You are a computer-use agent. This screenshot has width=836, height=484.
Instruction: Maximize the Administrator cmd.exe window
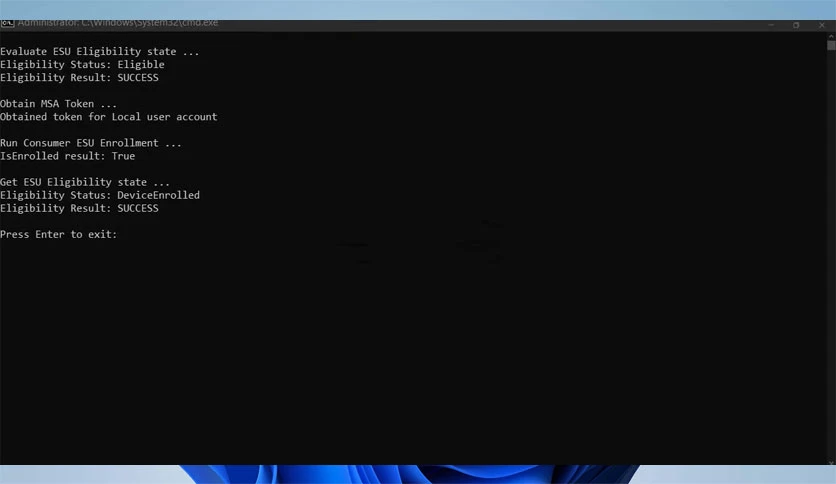(x=796, y=25)
